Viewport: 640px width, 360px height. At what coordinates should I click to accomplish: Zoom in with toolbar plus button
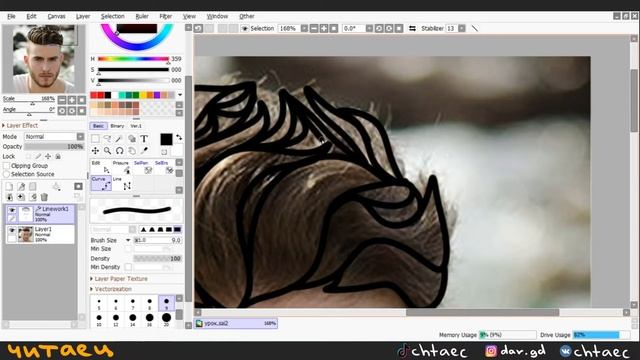[x=324, y=29]
